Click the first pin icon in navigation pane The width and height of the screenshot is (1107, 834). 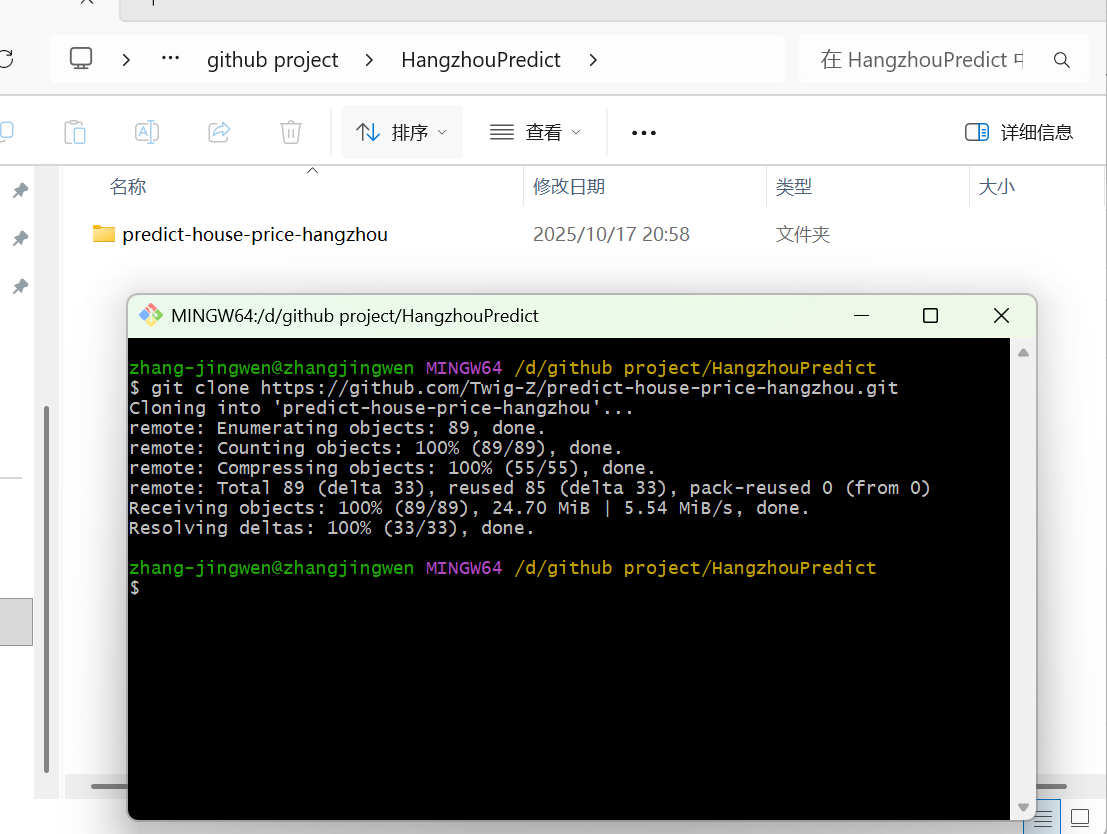coord(20,190)
